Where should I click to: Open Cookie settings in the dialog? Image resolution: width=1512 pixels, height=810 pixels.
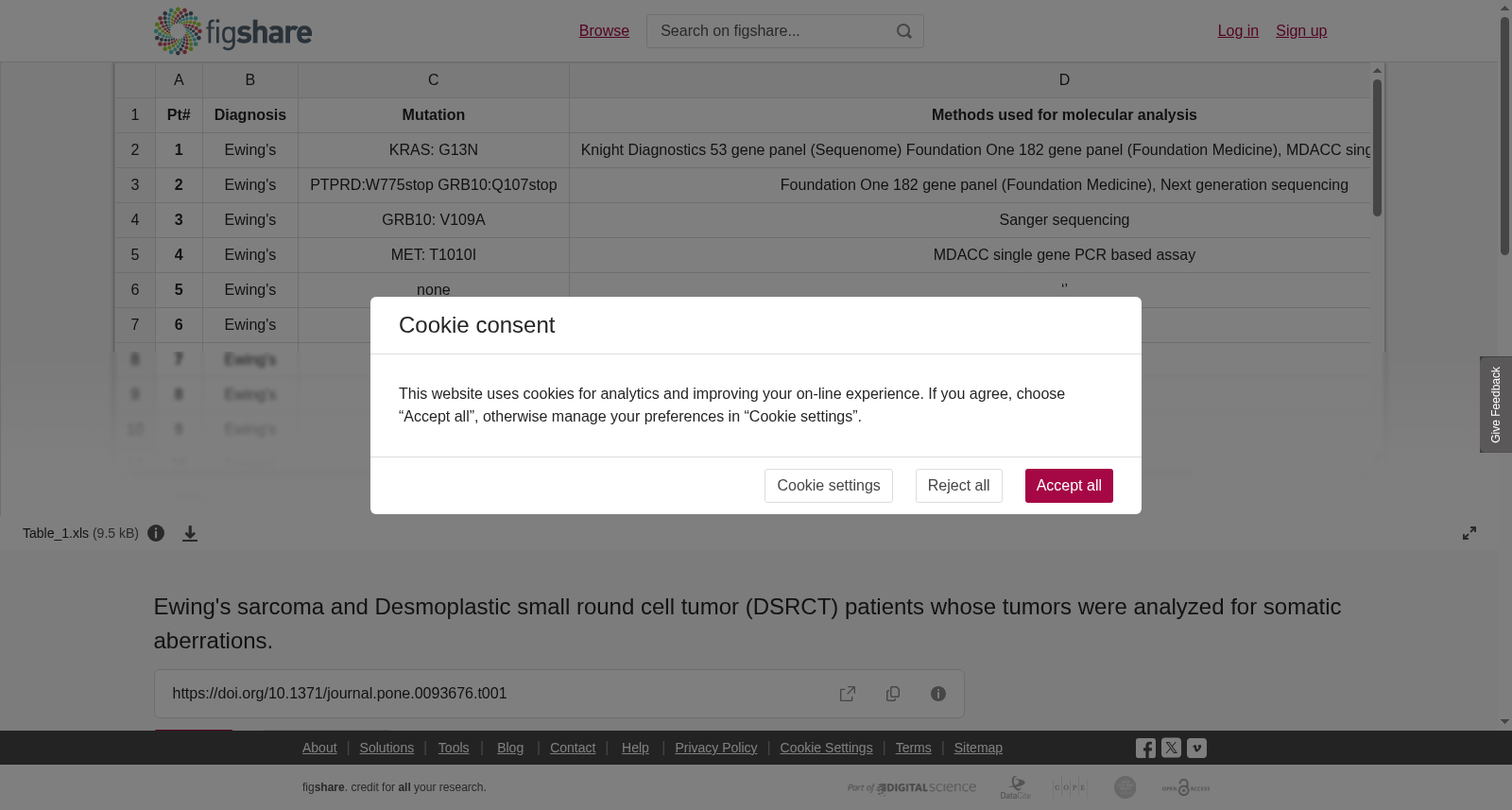point(828,486)
